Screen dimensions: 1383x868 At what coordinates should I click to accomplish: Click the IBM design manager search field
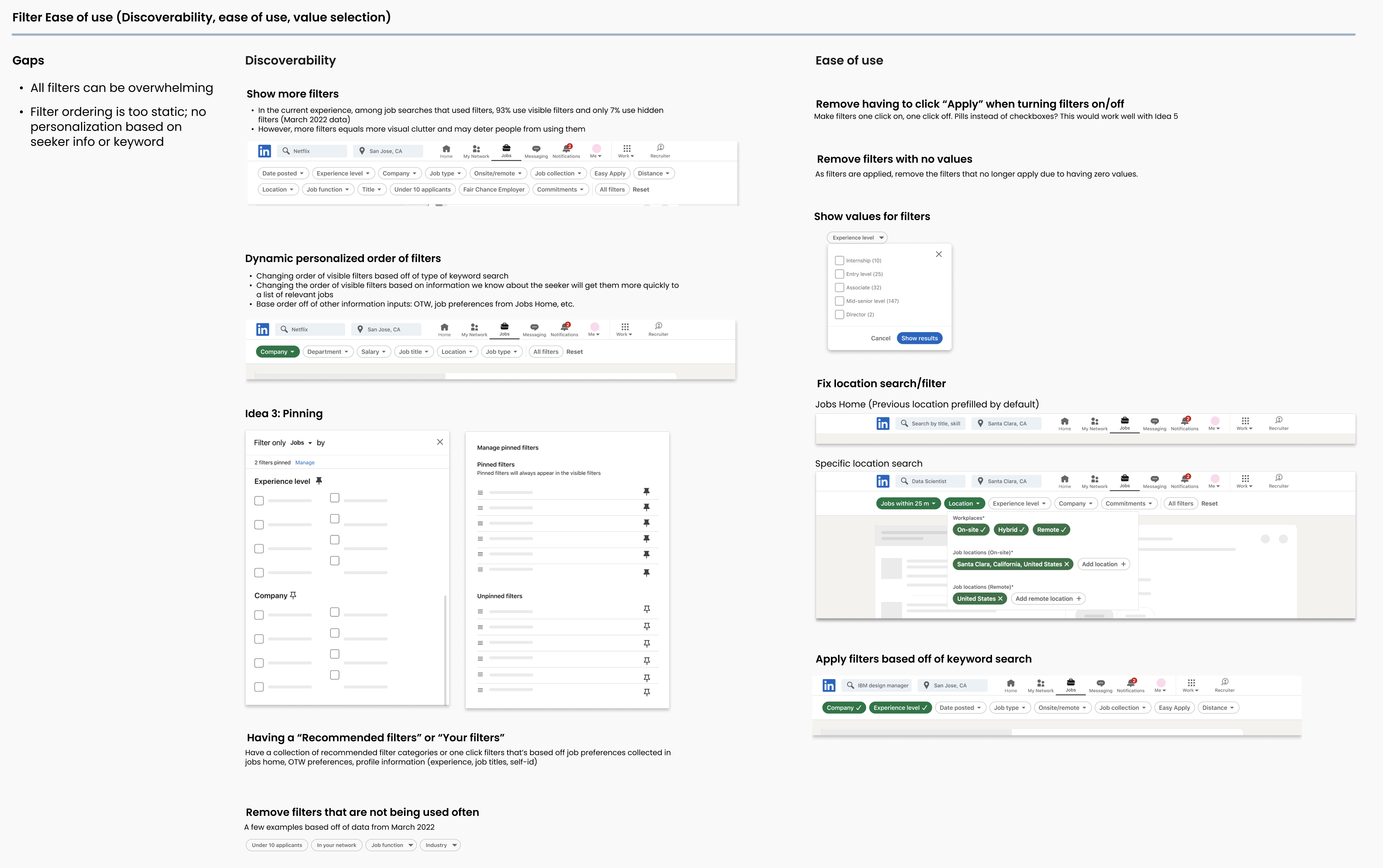coord(877,686)
